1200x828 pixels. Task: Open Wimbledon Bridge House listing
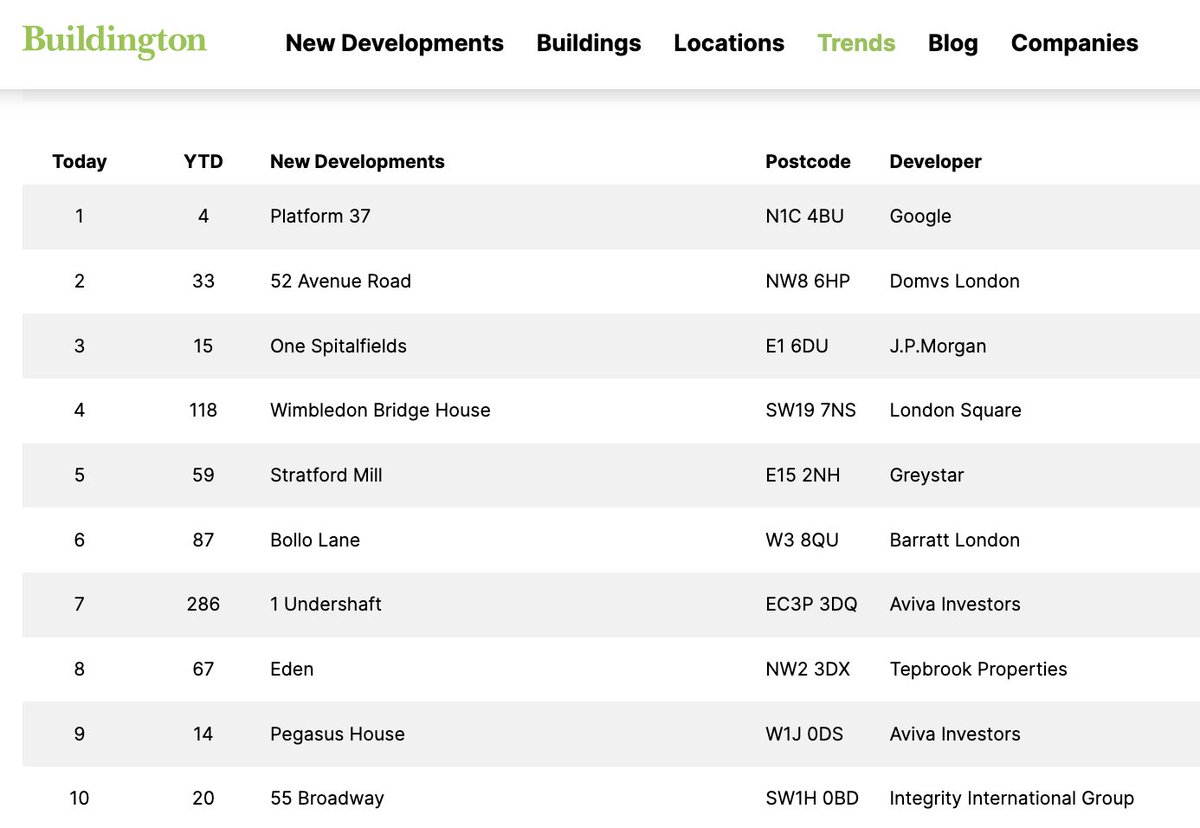(380, 410)
